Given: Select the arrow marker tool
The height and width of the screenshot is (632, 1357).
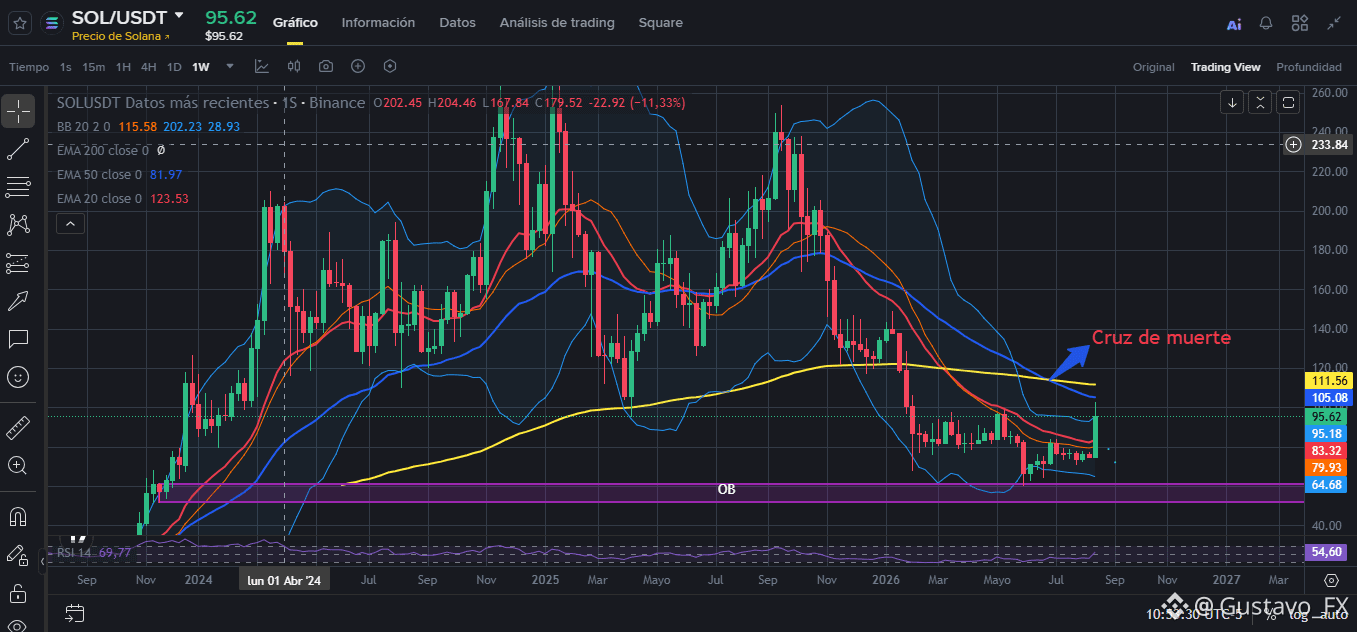Looking at the screenshot, I should (18, 301).
